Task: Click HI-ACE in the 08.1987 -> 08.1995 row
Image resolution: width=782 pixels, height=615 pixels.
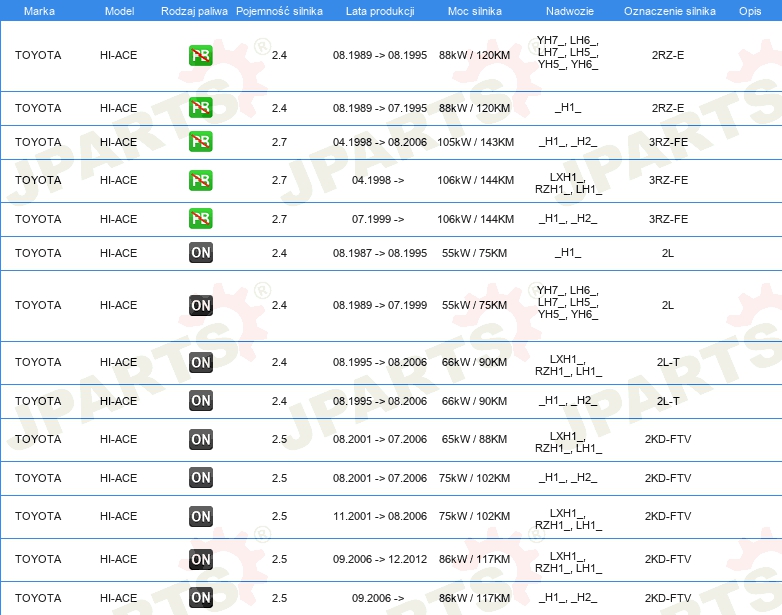Action: point(118,253)
